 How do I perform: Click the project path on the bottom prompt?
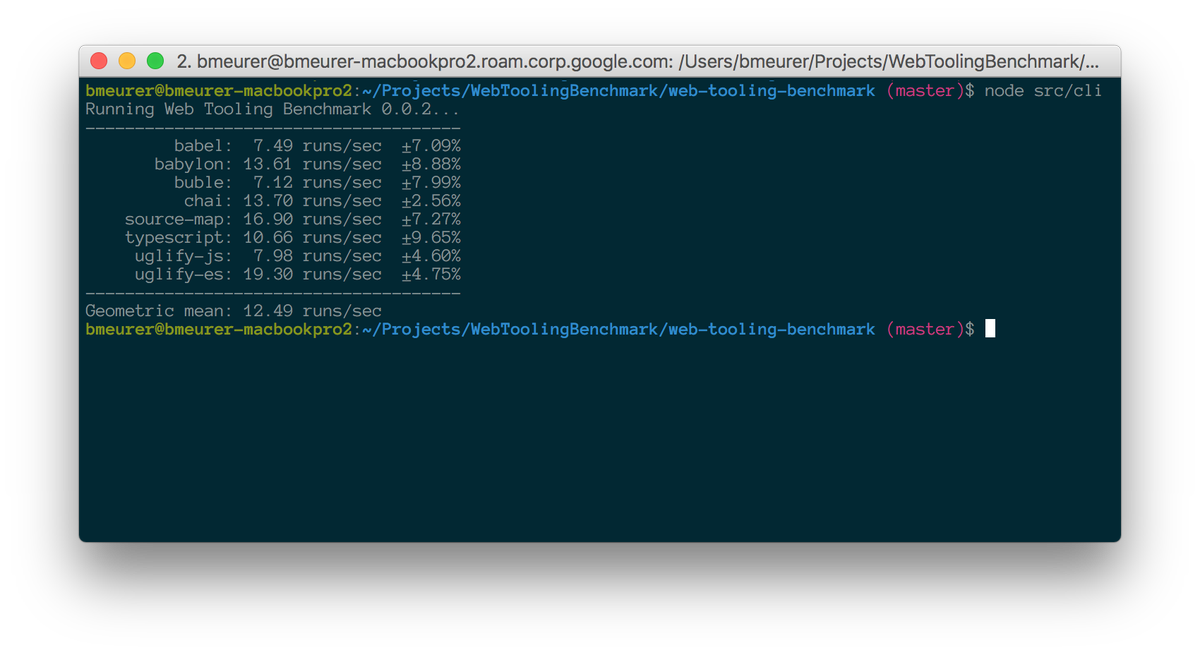[618, 329]
